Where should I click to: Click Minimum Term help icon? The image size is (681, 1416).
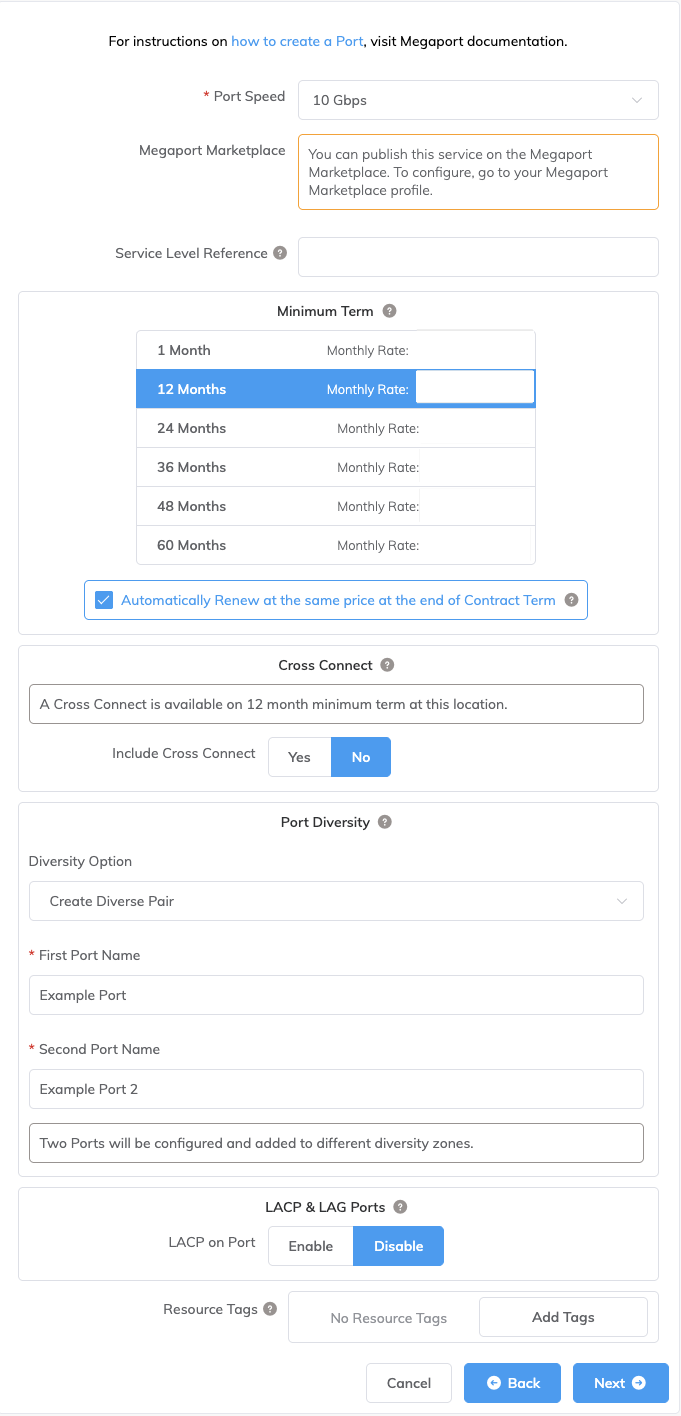click(x=390, y=311)
